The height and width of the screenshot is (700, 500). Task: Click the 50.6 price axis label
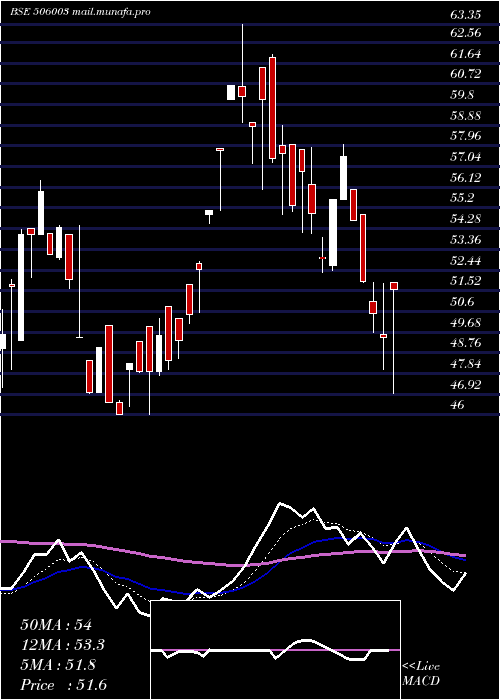[x=462, y=301]
